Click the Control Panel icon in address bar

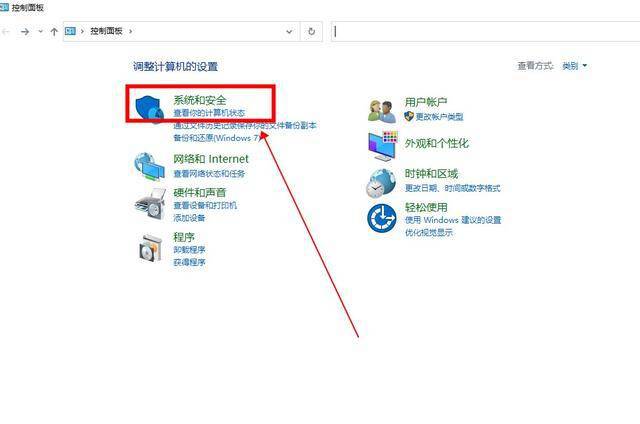click(x=70, y=31)
